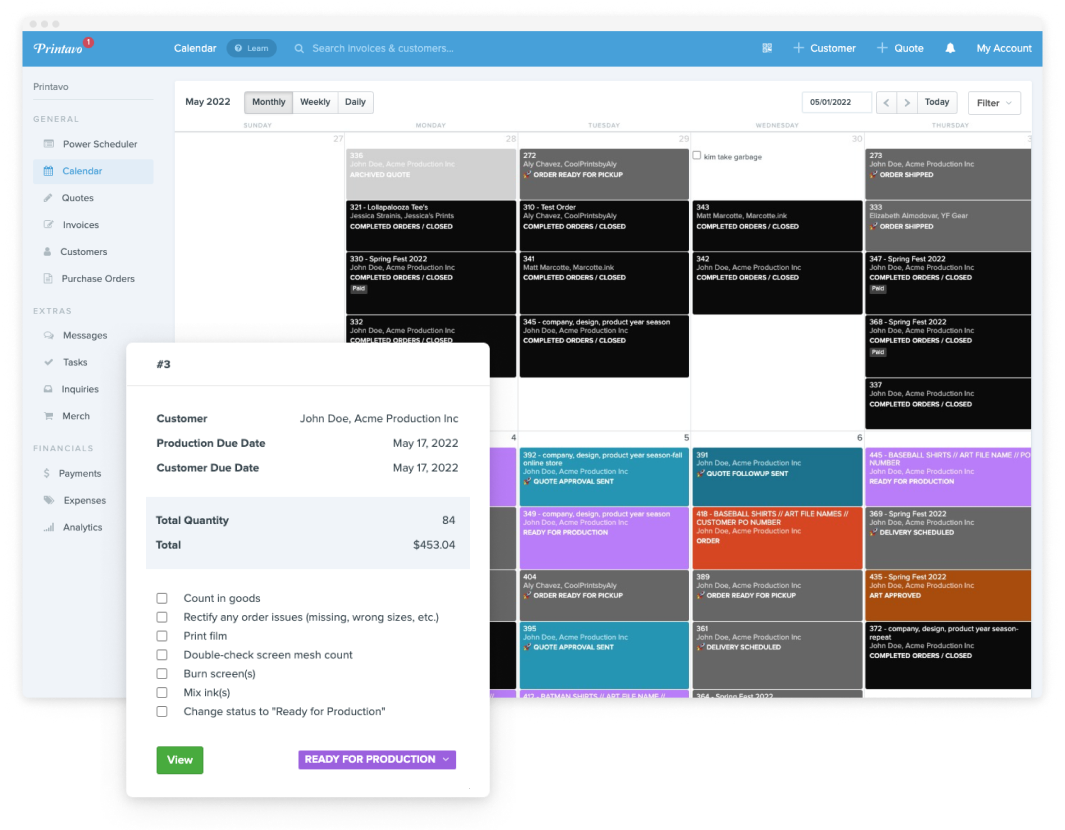Open order 349 Ready for Production card

[604, 538]
